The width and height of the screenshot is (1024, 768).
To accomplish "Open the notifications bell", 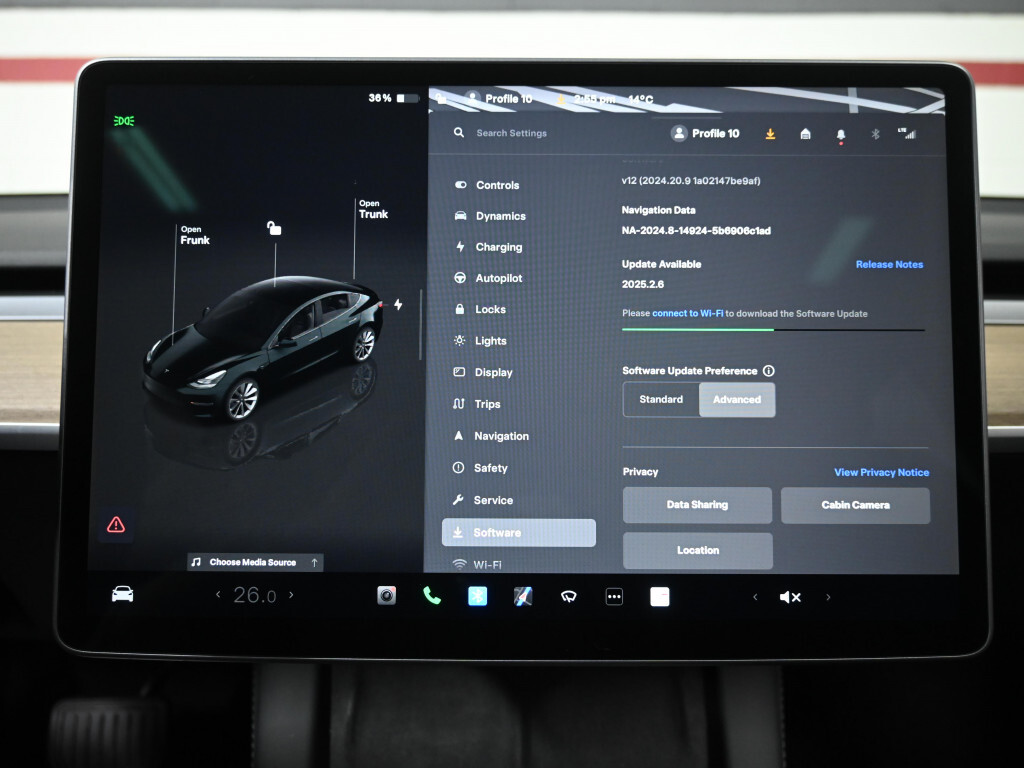I will (840, 134).
